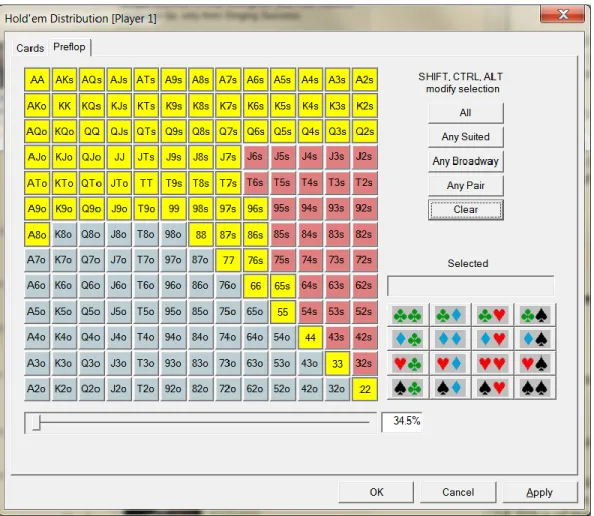Select the heart-diamond suit combination
The width and height of the screenshot is (594, 516).
click(450, 363)
